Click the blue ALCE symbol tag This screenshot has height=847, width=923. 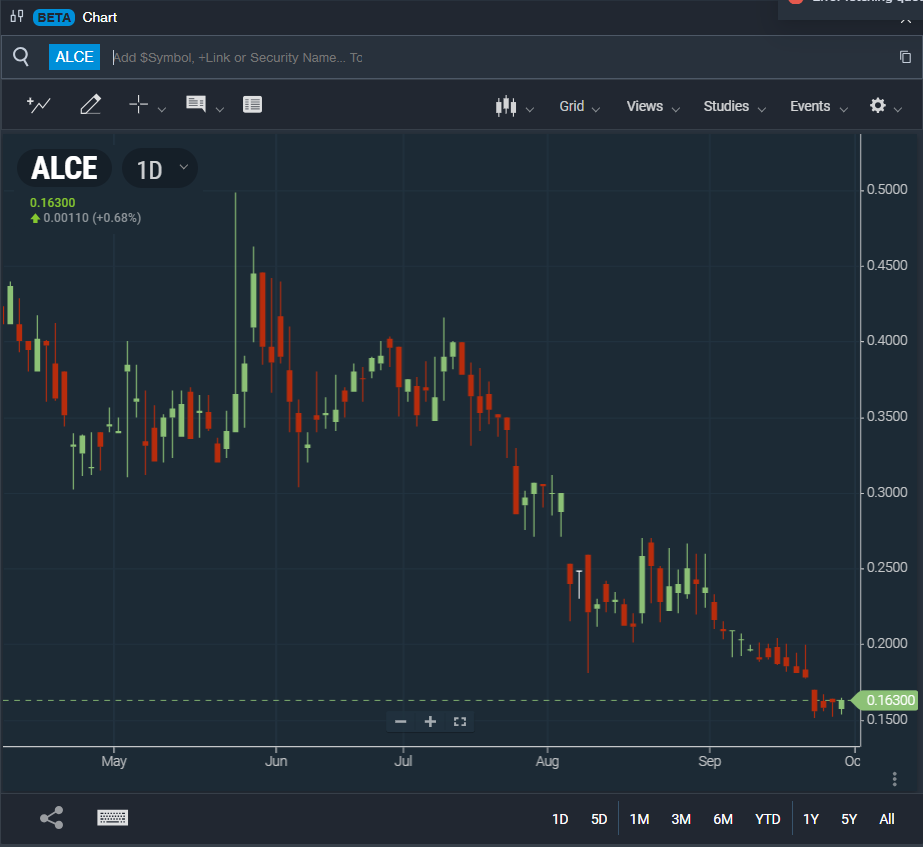74,57
